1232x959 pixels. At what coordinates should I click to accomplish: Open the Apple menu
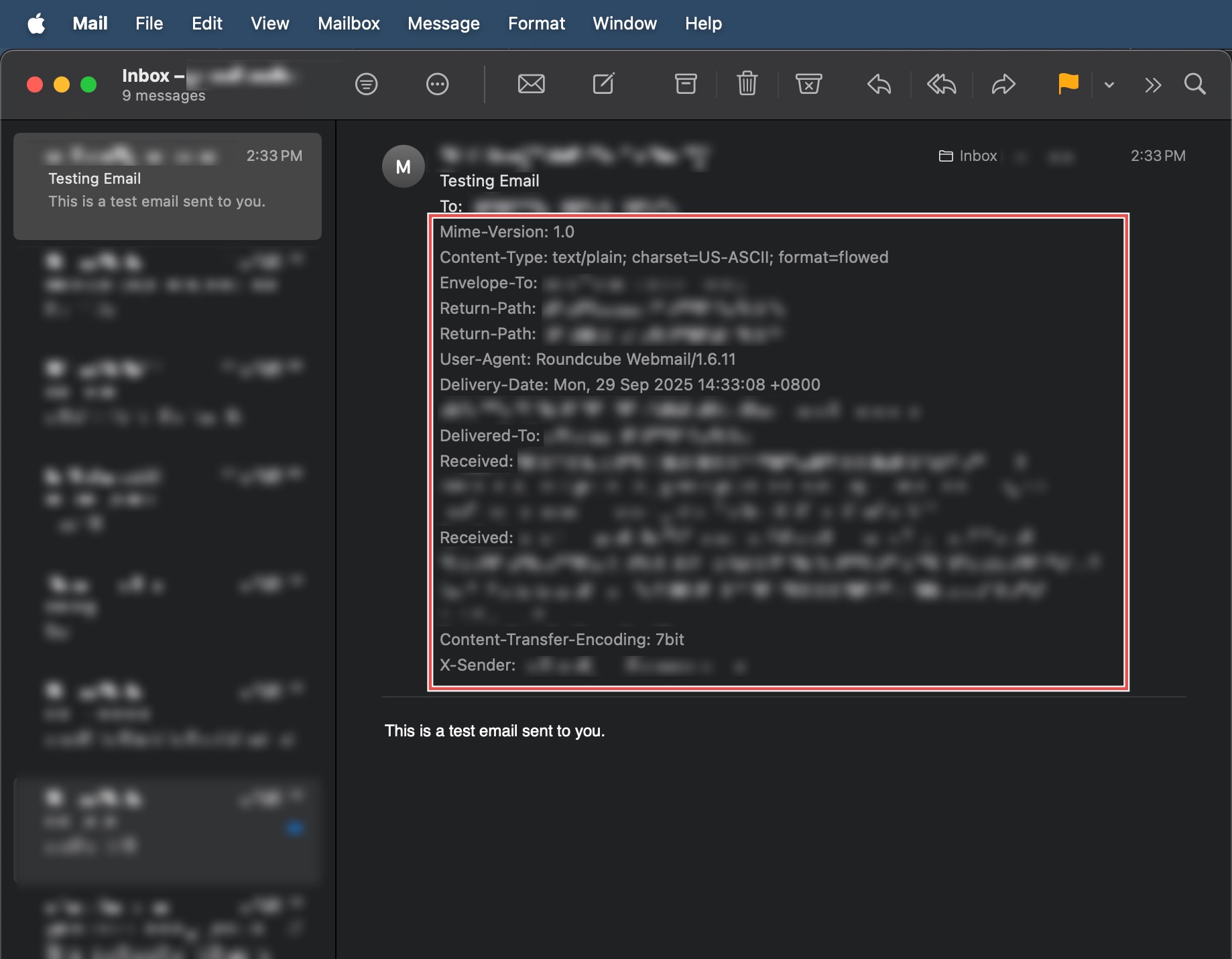[36, 24]
